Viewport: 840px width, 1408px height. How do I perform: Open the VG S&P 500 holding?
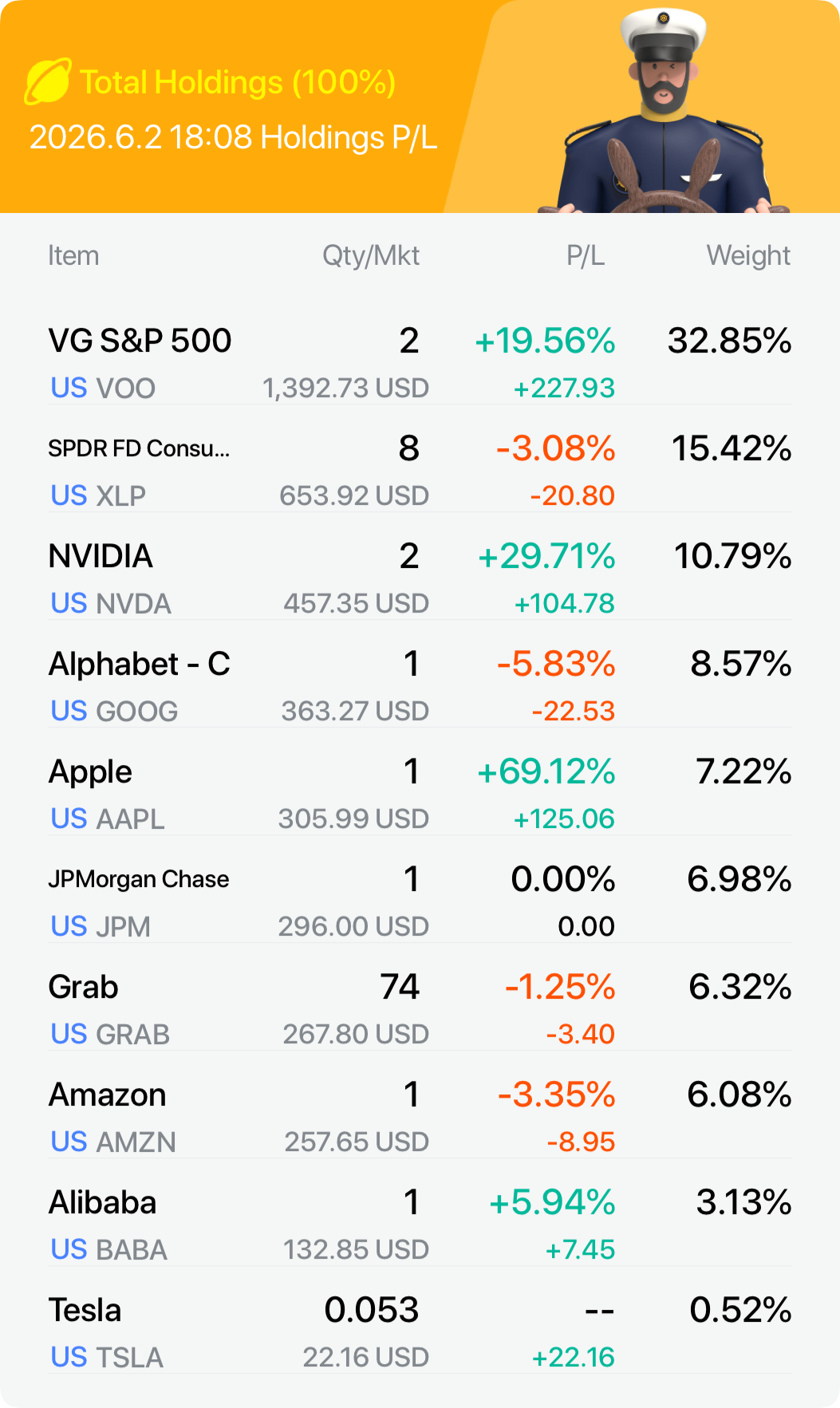tap(420, 363)
